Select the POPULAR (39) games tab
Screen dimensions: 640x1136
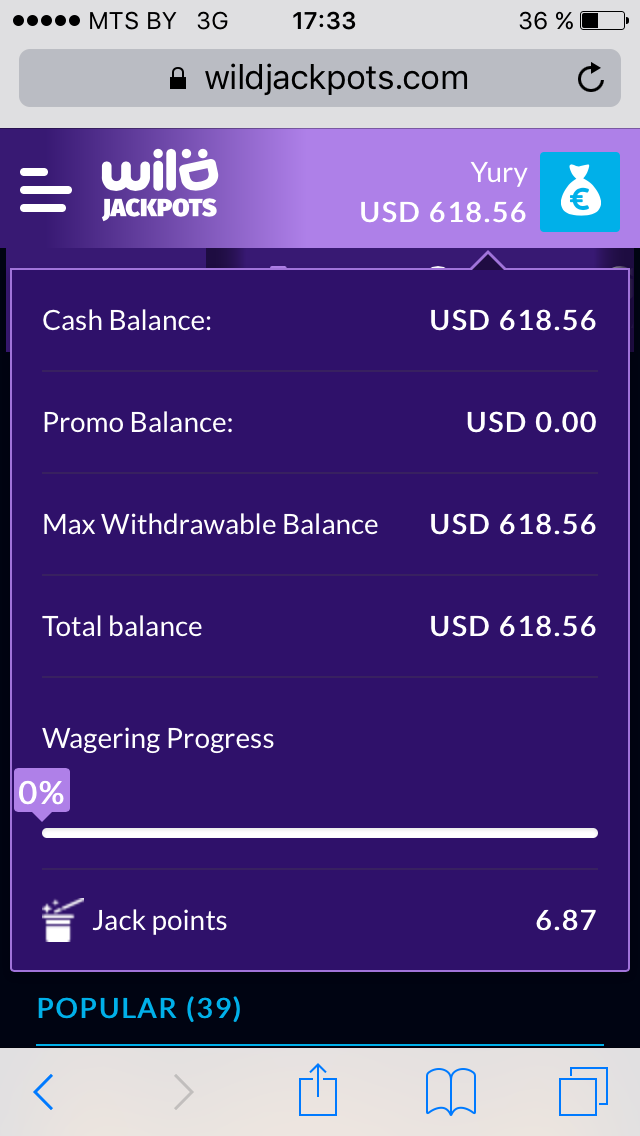pos(140,1008)
